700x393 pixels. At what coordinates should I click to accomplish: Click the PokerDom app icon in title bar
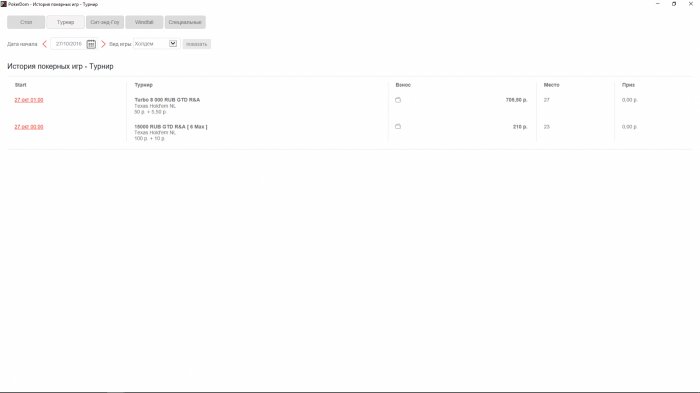point(4,4)
